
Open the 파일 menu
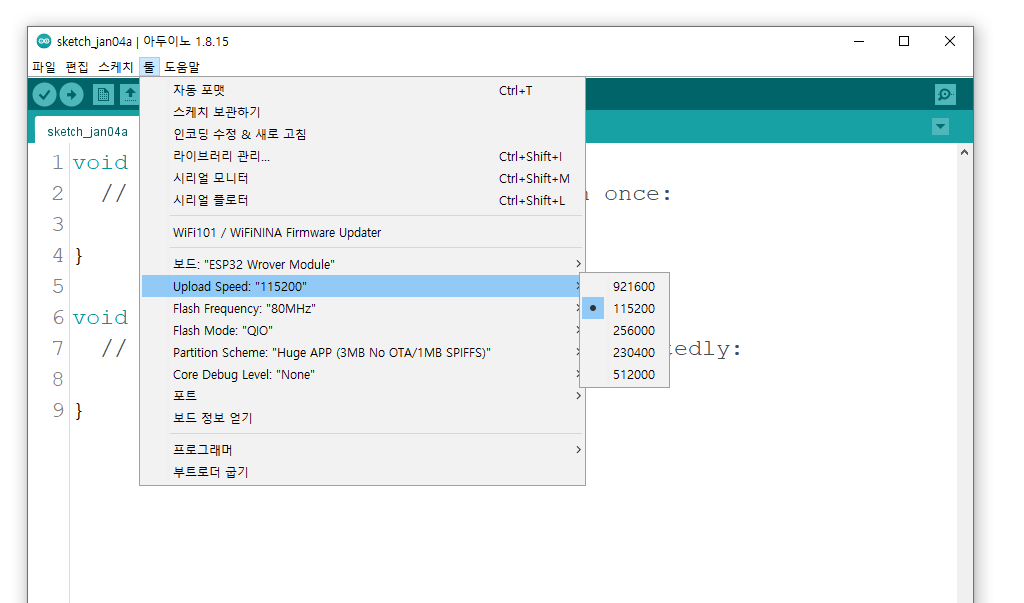44,67
